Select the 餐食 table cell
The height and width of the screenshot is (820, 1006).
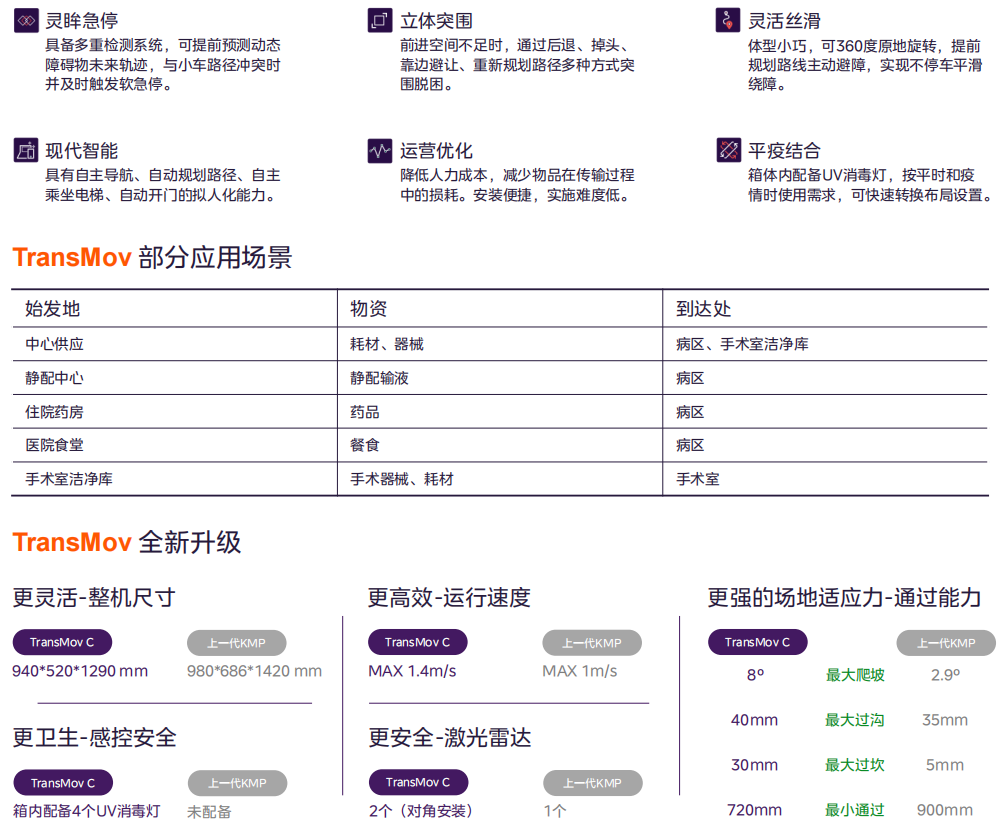[x=364, y=445]
